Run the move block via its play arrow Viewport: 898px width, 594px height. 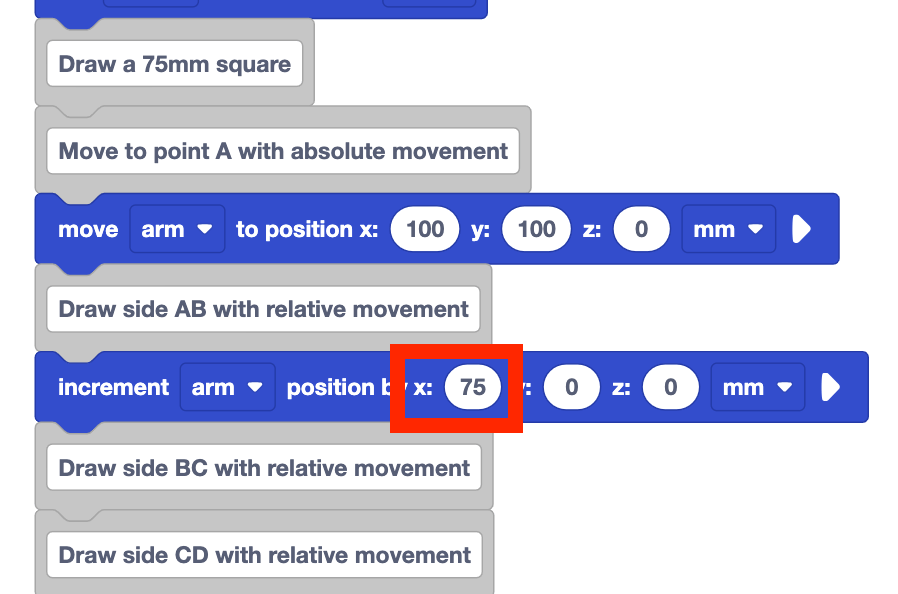[803, 228]
